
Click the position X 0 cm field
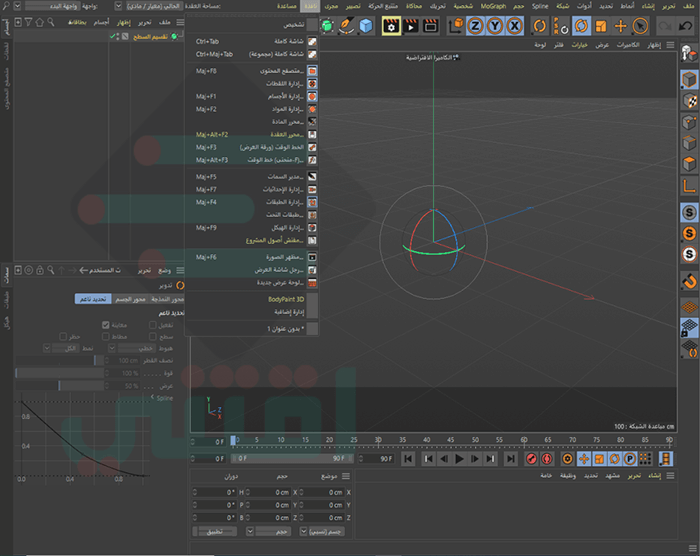(324, 492)
